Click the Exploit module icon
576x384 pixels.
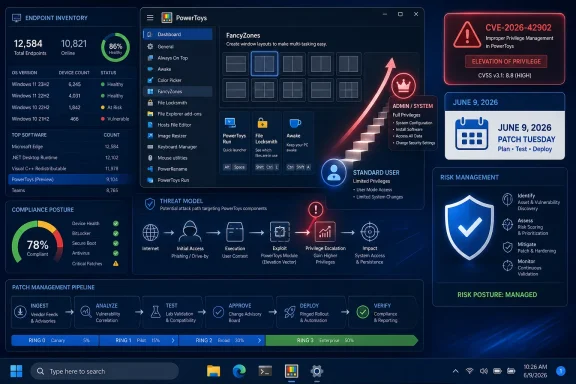[x=280, y=232]
